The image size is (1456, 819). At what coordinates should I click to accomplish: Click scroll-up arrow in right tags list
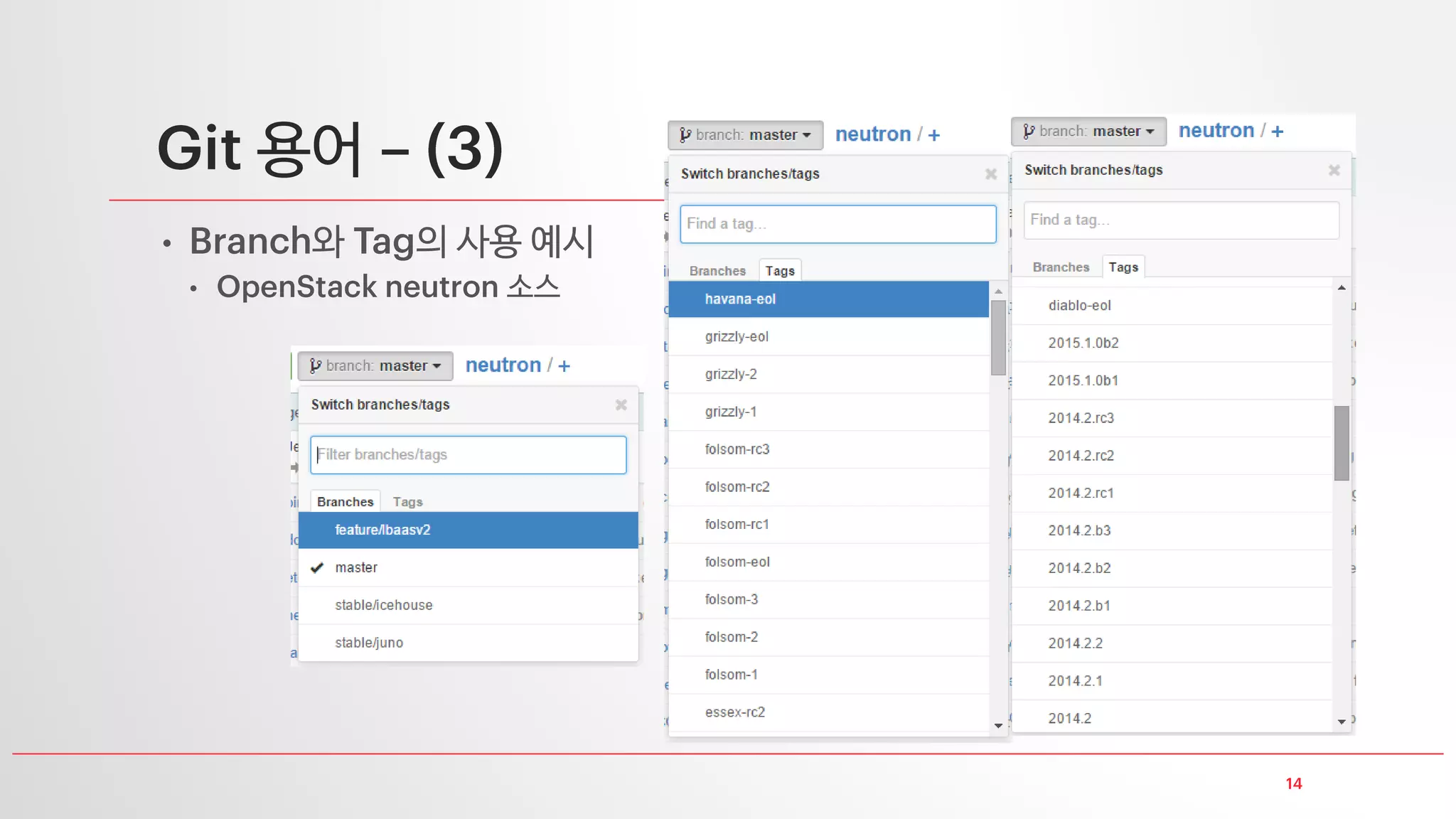click(x=1342, y=288)
